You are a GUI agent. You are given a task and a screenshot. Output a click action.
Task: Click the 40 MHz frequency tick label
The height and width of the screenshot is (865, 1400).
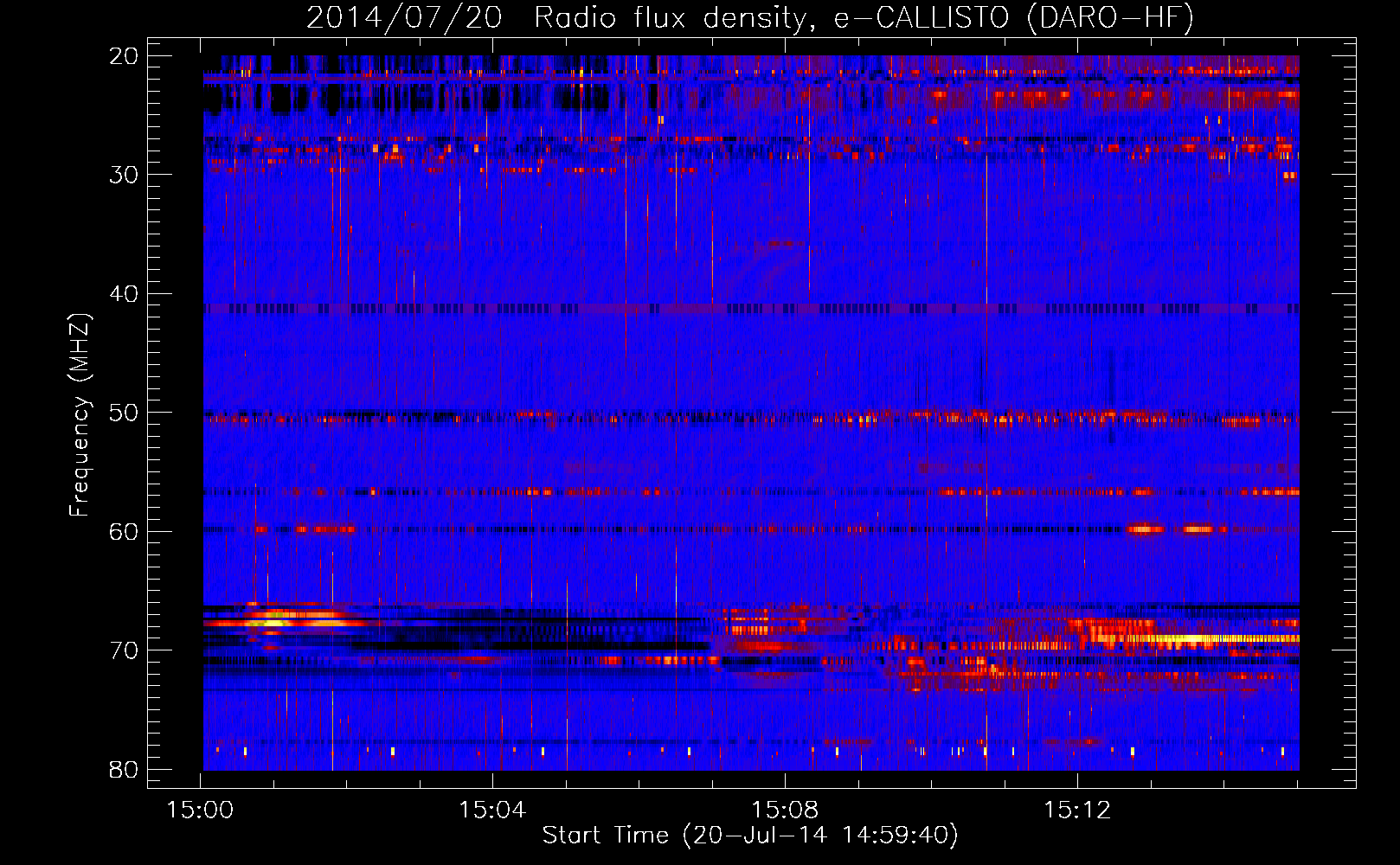click(x=124, y=294)
